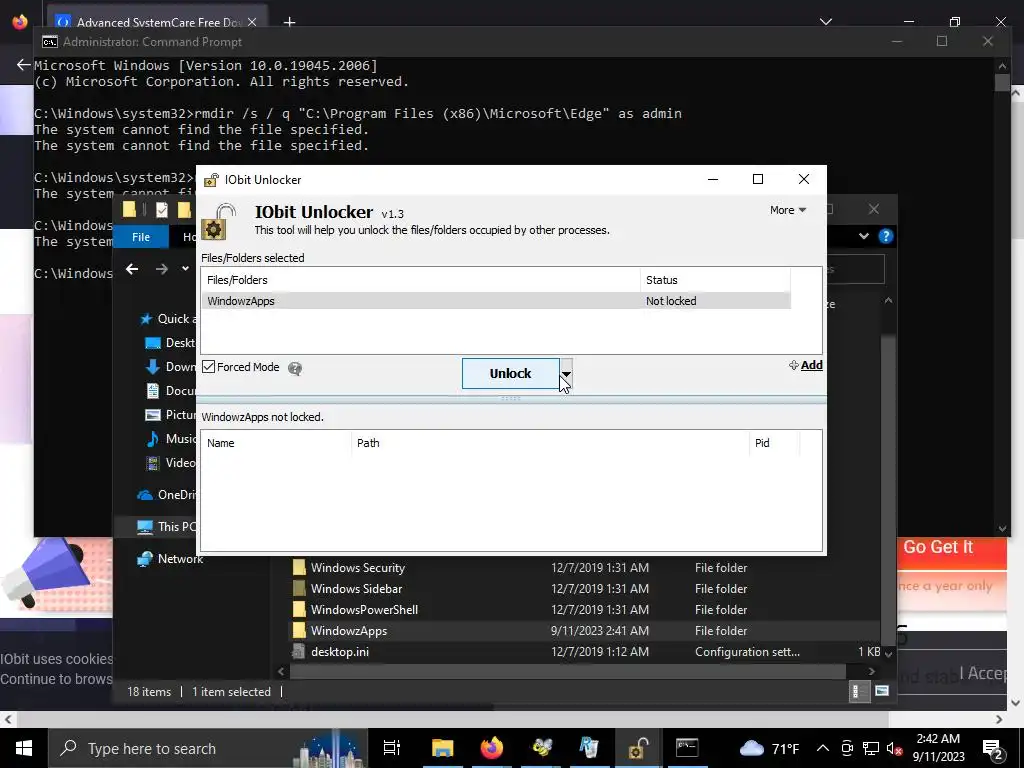Image resolution: width=1024 pixels, height=768 pixels.
Task: Click the Name column header in process list
Action: tap(276, 443)
